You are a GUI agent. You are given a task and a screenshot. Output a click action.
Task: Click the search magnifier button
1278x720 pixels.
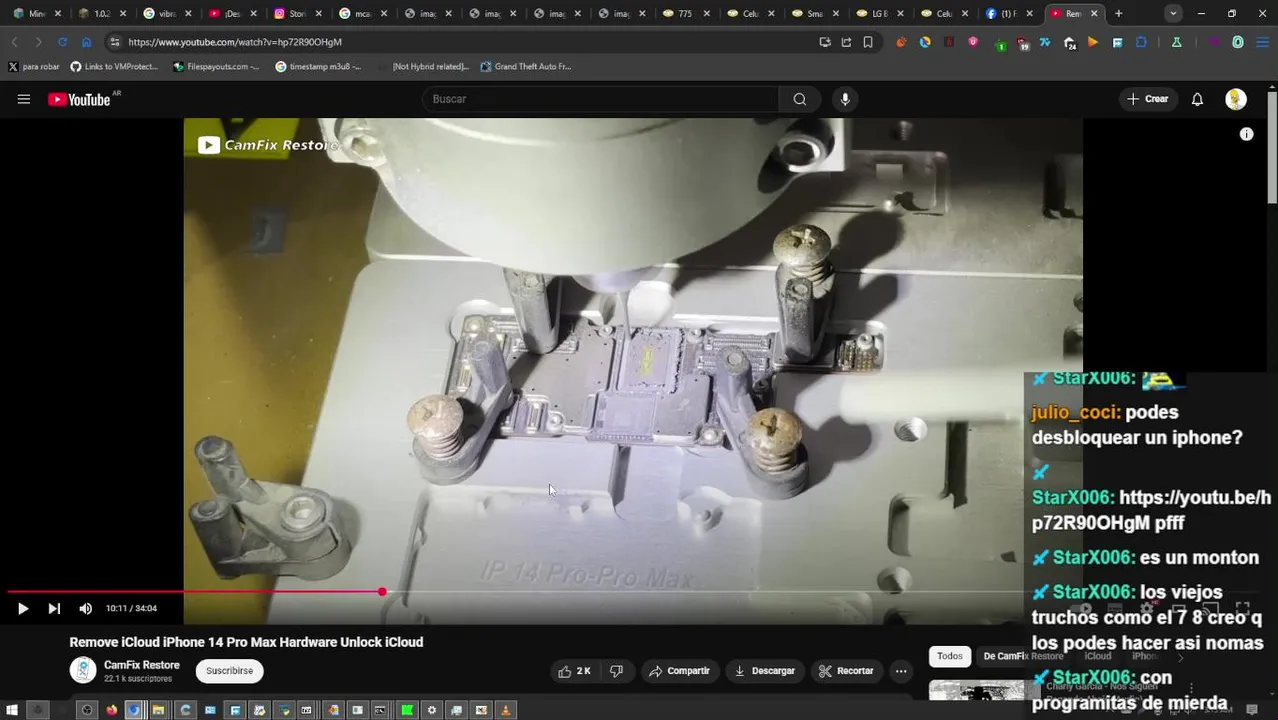(800, 99)
